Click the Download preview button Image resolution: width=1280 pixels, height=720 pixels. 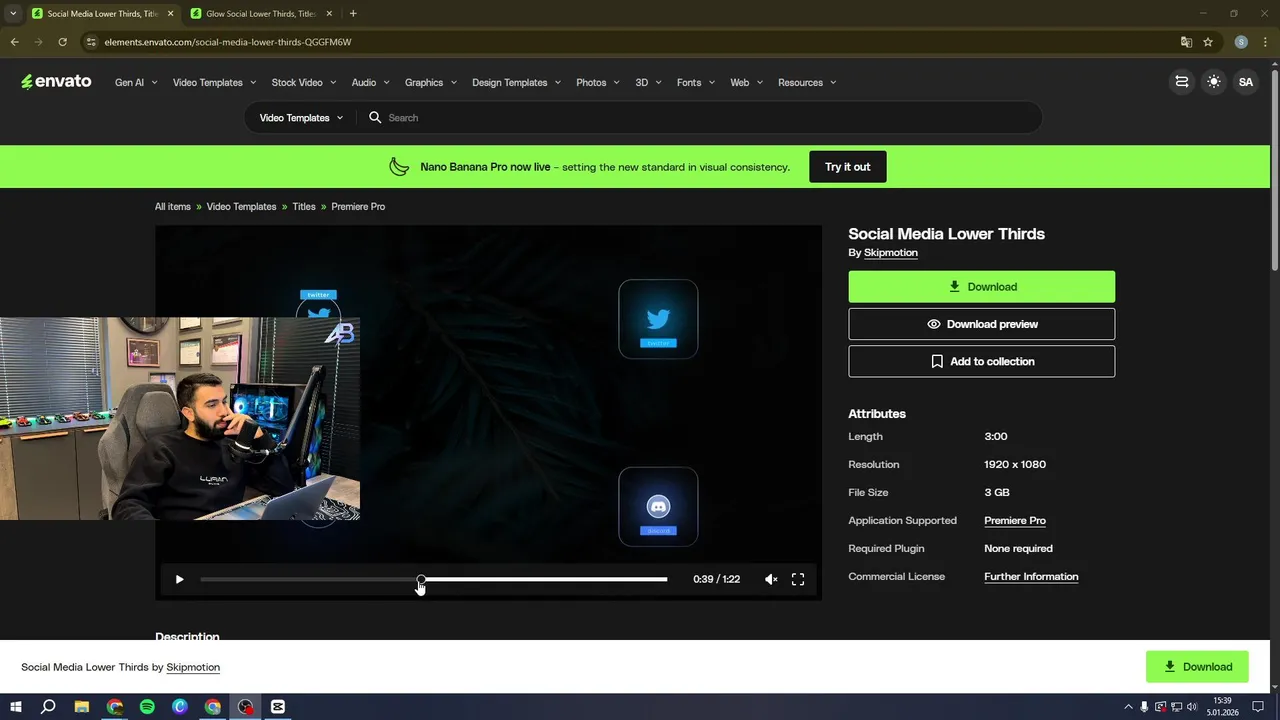pyautogui.click(x=982, y=324)
